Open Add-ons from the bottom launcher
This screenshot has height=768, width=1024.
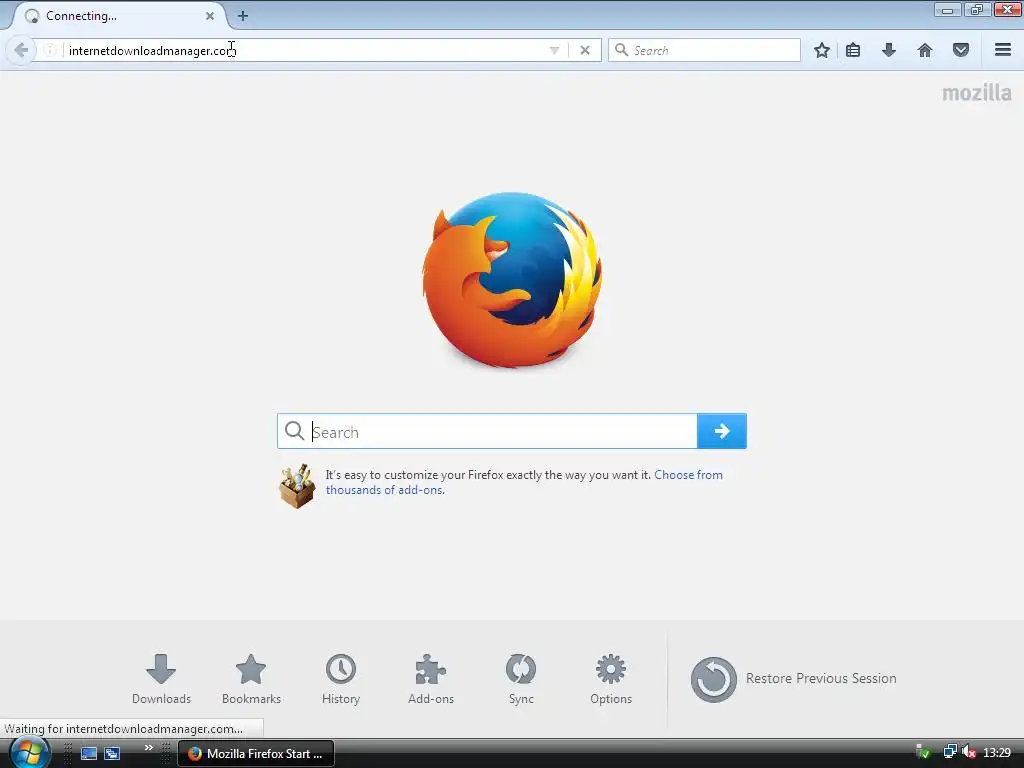tap(431, 679)
